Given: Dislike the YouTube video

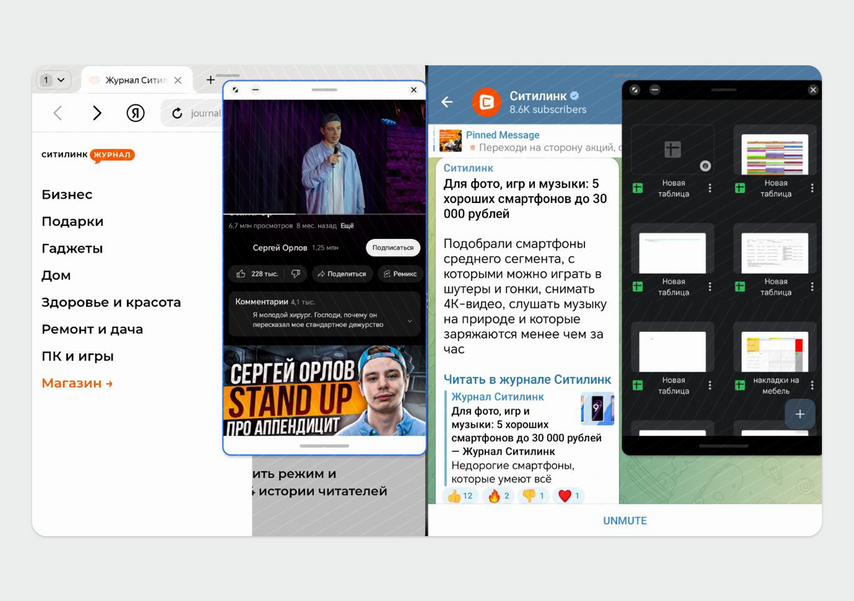Looking at the screenshot, I should [x=296, y=274].
